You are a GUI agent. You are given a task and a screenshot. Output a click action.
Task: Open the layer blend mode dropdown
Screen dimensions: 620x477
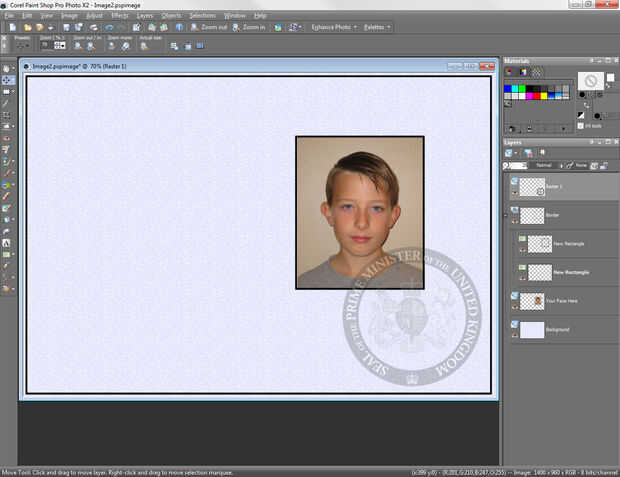pyautogui.click(x=548, y=165)
